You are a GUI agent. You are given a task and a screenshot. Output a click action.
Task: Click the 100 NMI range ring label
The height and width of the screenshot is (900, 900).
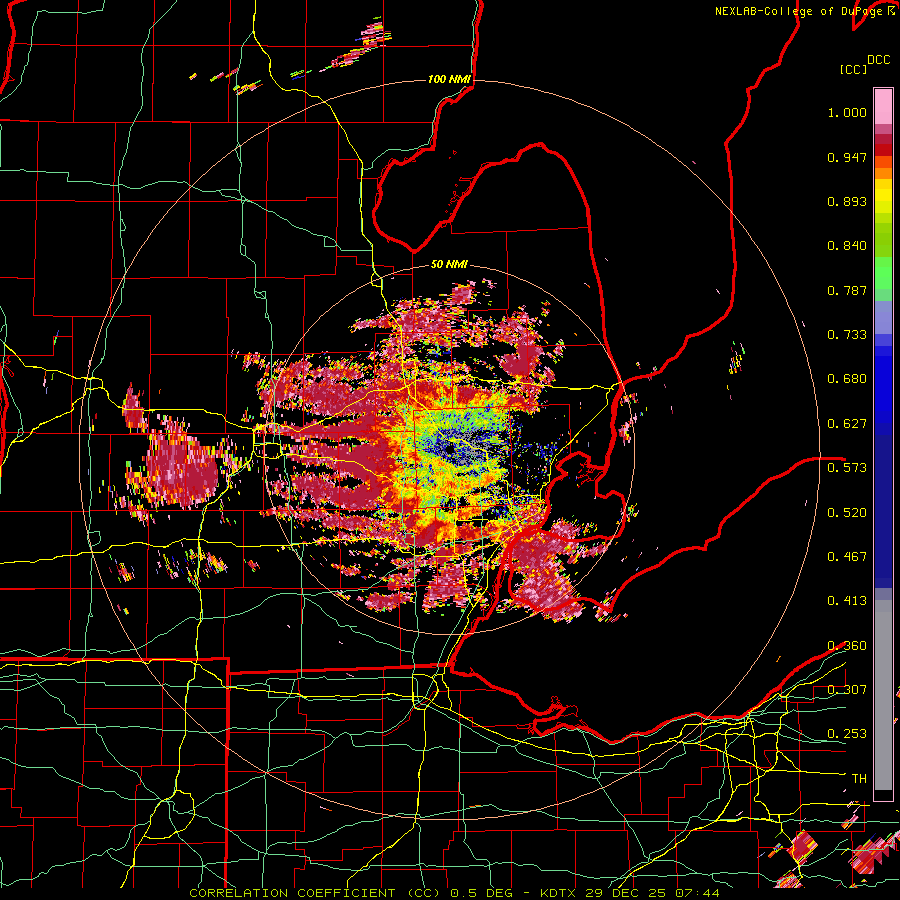tap(449, 79)
